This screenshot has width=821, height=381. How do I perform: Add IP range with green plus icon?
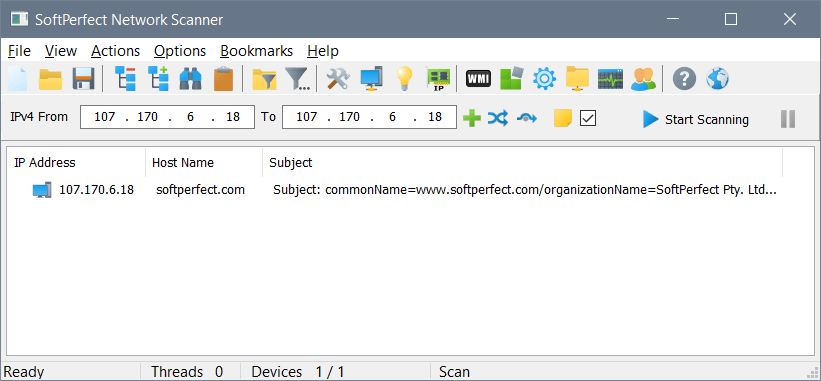tap(472, 119)
